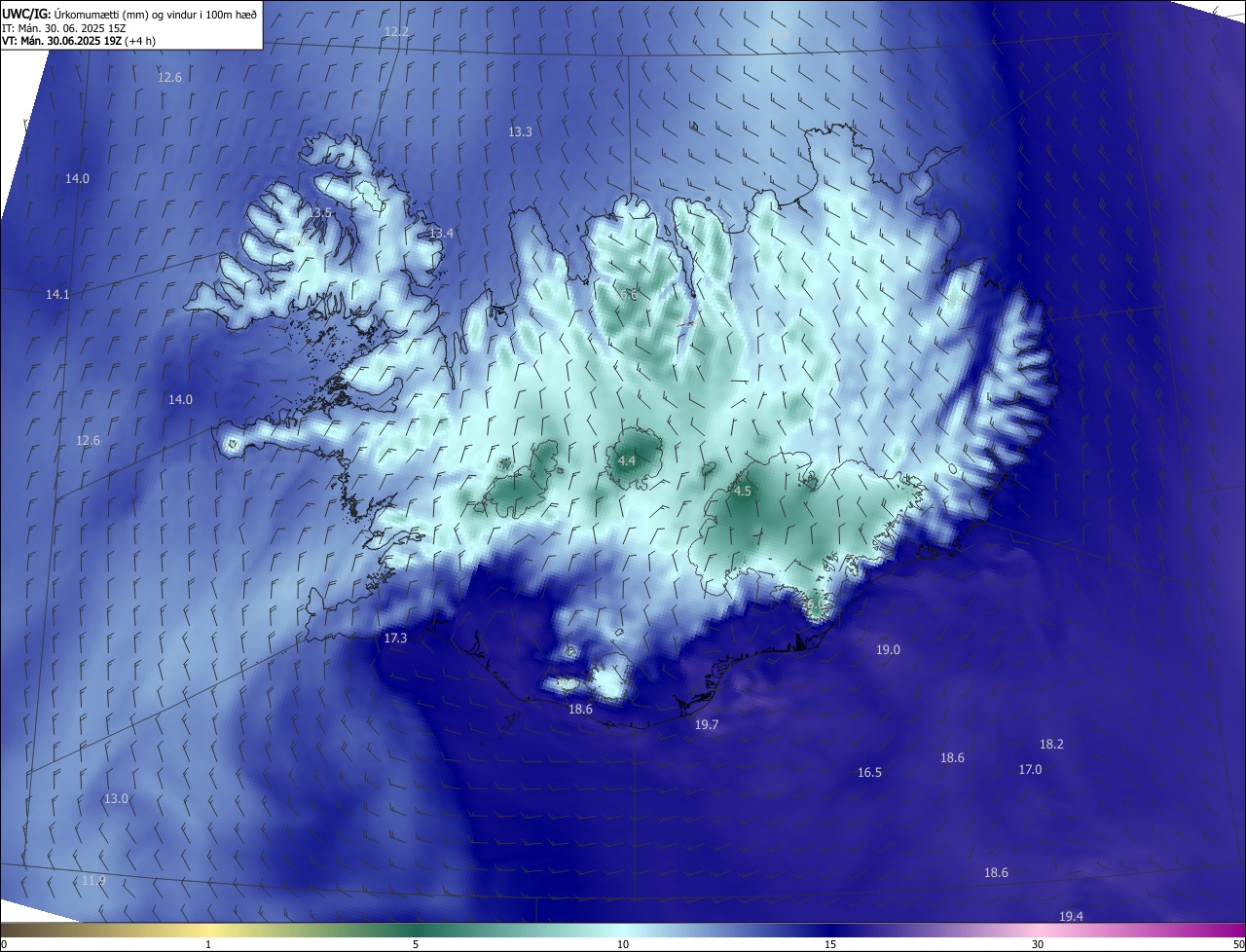This screenshot has width=1246, height=952.
Task: Click the initial time line 'IT: Mán. 30. 06. 2025 15Z'
Action: (x=64, y=27)
